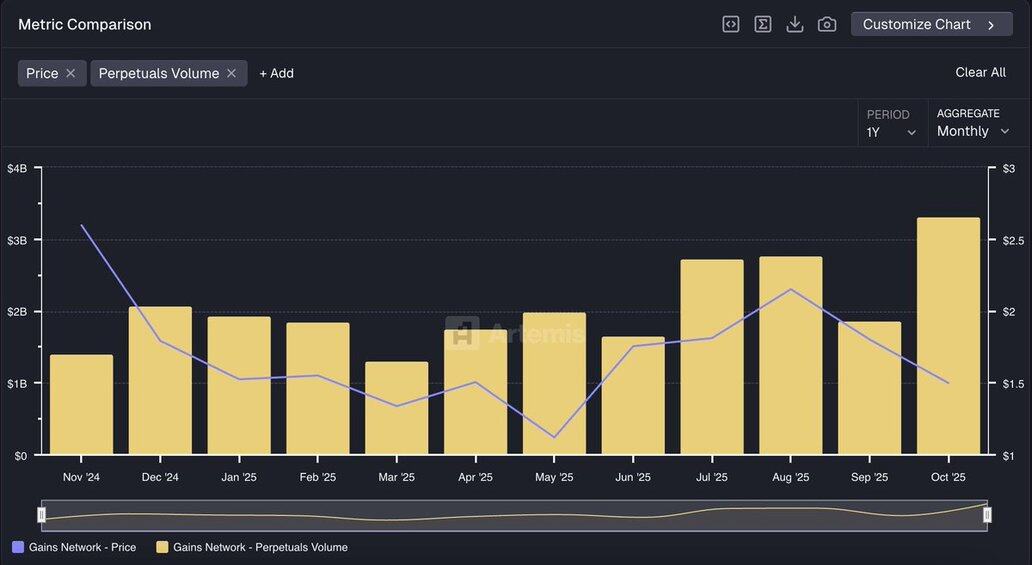Click the download chart icon

(795, 24)
